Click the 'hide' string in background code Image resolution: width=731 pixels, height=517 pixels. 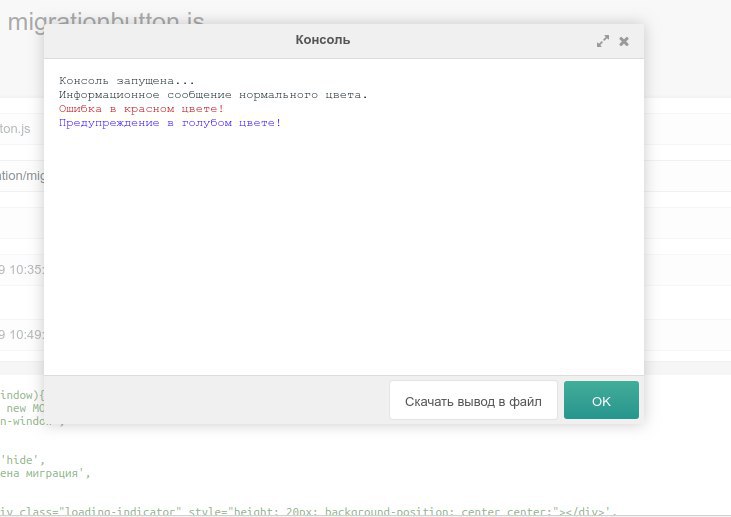click(22, 460)
